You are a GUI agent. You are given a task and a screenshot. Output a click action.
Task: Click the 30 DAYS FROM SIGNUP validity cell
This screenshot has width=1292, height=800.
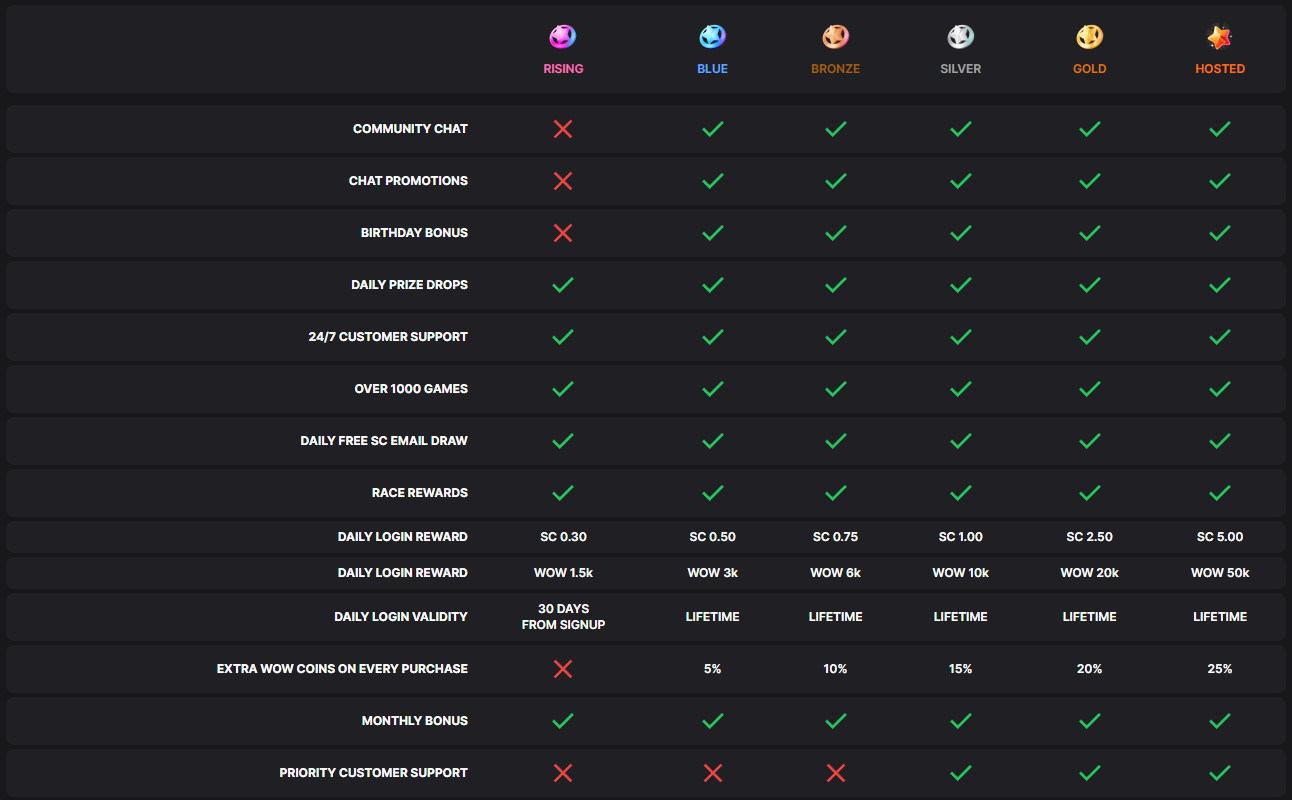[x=563, y=617]
